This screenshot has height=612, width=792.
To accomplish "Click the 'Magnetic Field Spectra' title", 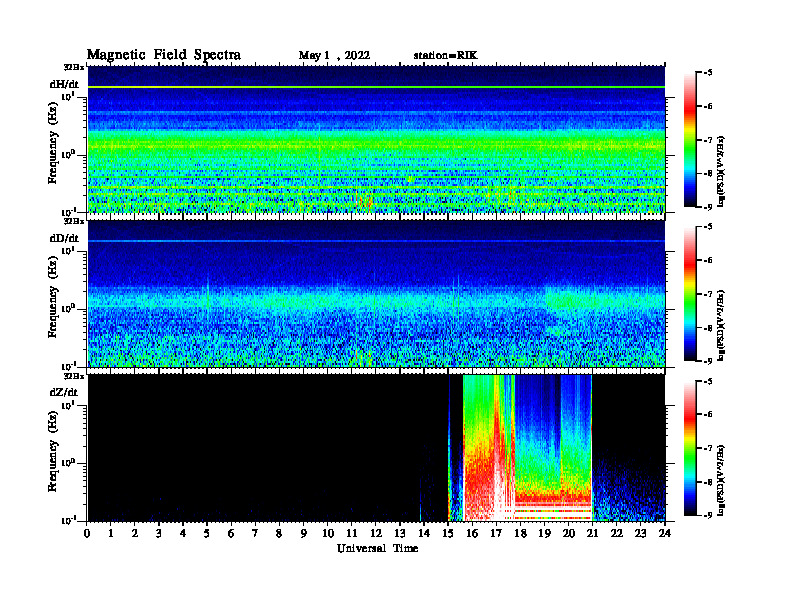I will (164, 55).
